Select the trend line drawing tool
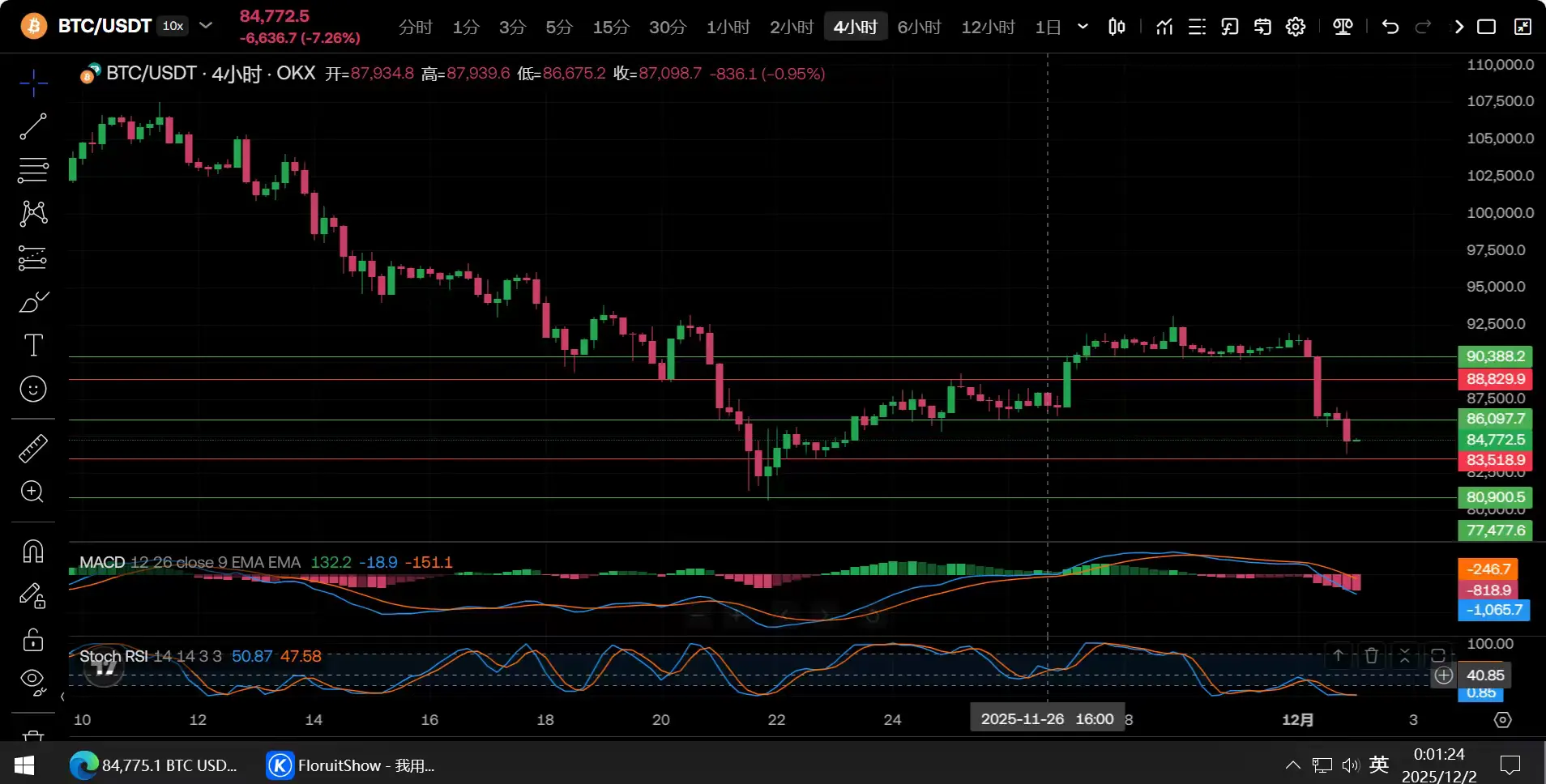 (33, 126)
